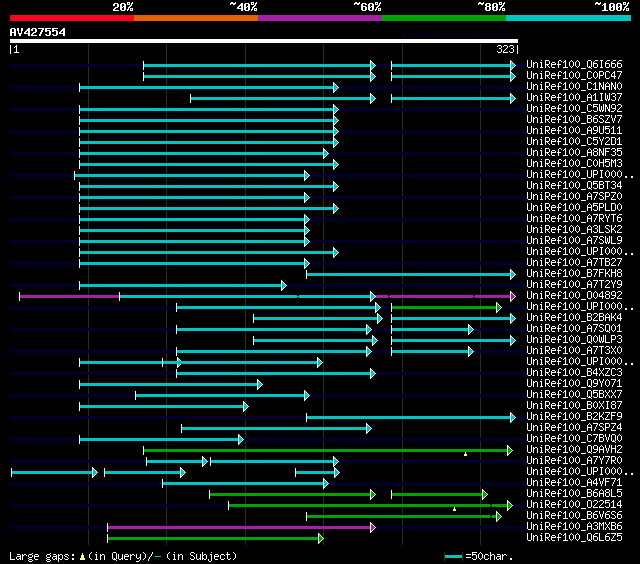Click the UniRef100_B2BAK4 label
This screenshot has width=640, height=564.
(x=574, y=318)
